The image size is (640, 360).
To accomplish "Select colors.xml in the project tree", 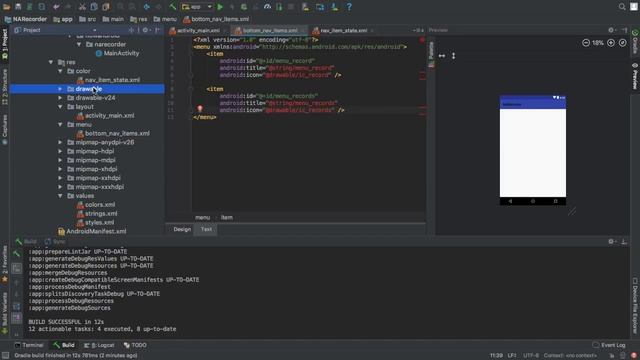I will 96,205.
